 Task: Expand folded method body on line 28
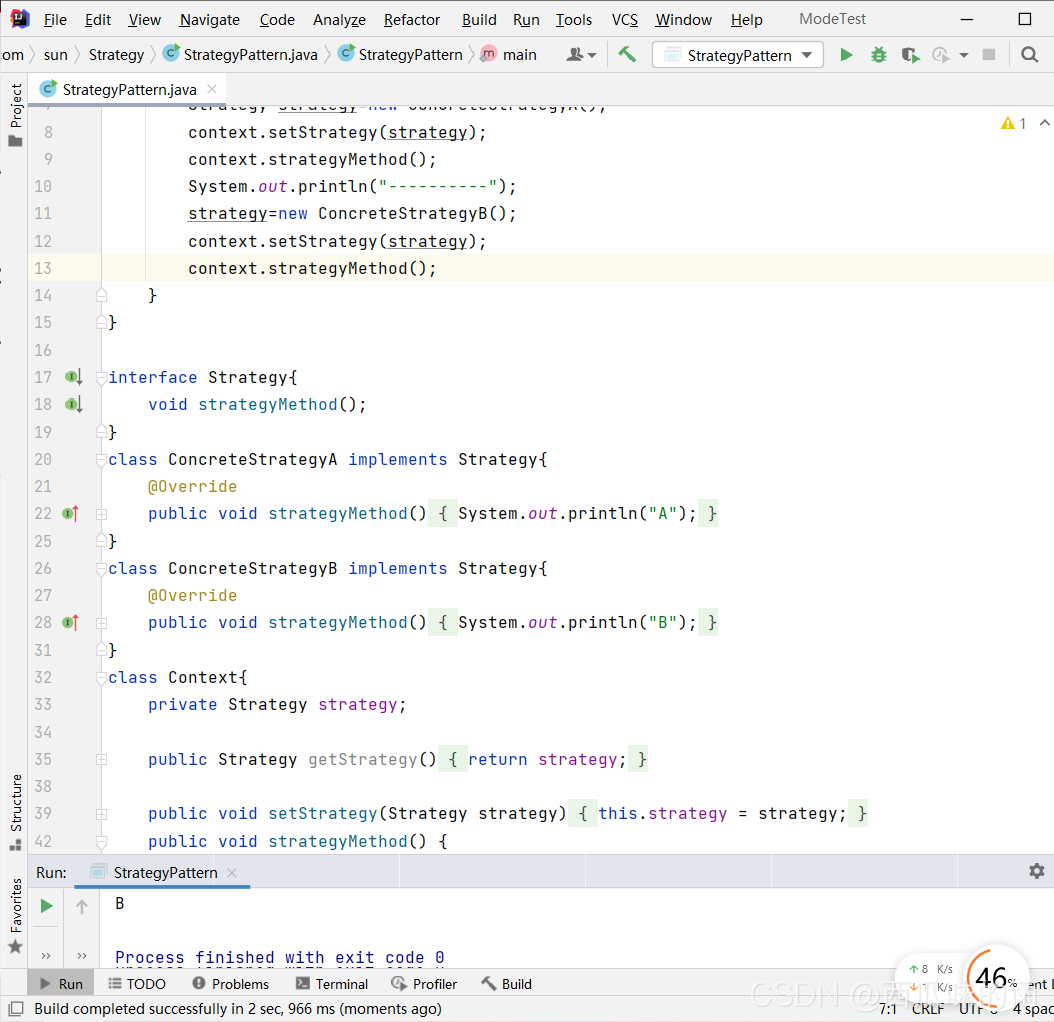pos(102,623)
